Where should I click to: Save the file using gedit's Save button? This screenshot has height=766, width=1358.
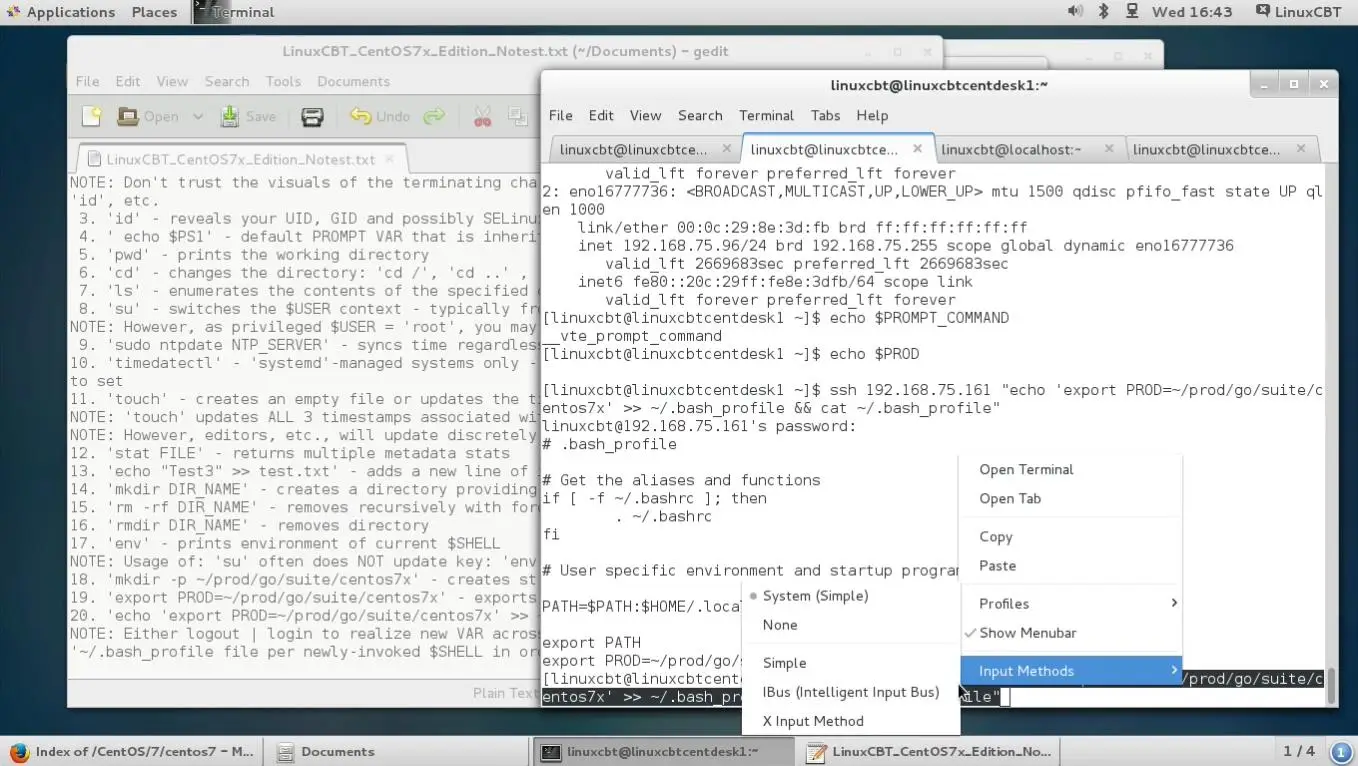pos(248,117)
